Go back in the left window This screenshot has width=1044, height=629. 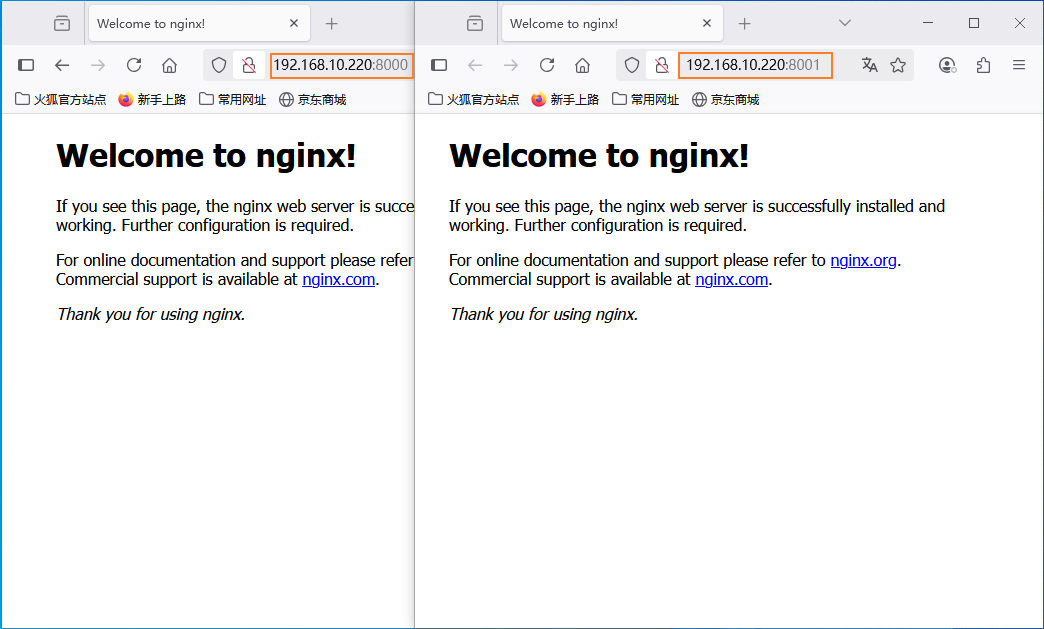tap(62, 65)
